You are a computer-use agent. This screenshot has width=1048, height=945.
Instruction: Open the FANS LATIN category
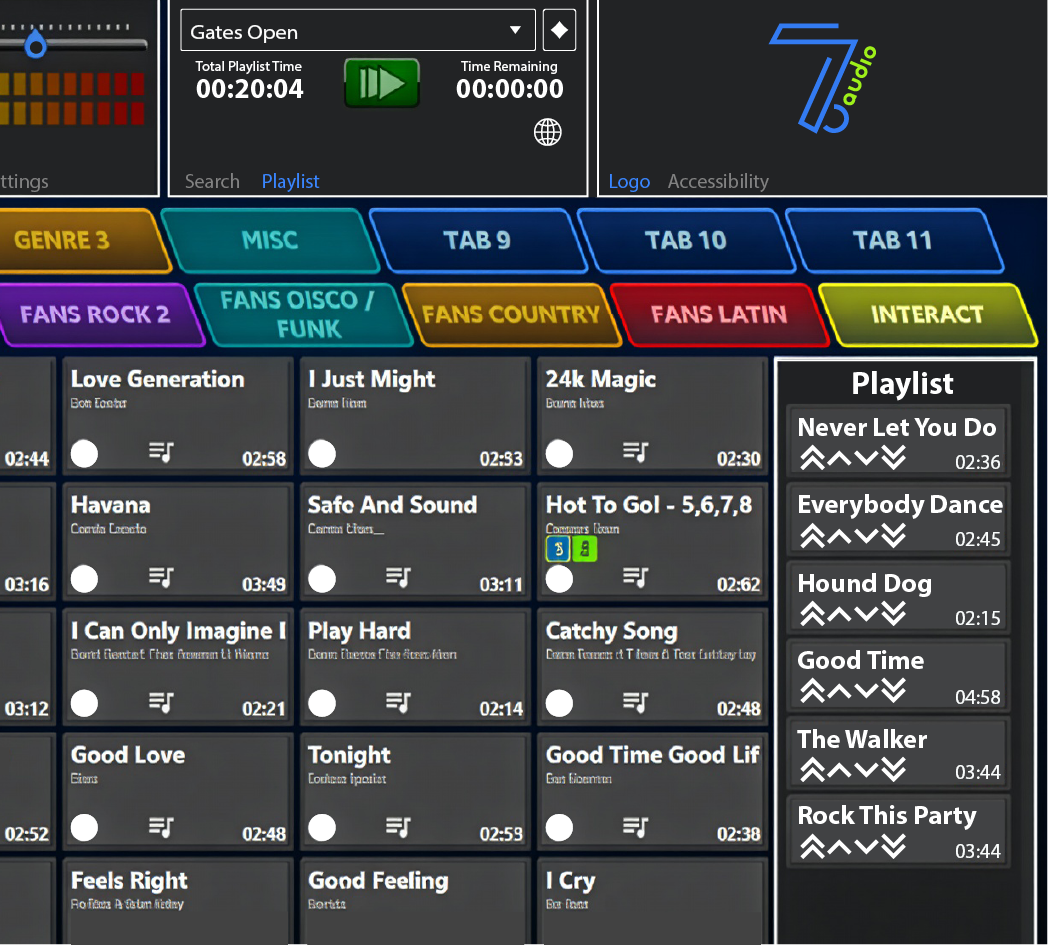click(x=719, y=314)
